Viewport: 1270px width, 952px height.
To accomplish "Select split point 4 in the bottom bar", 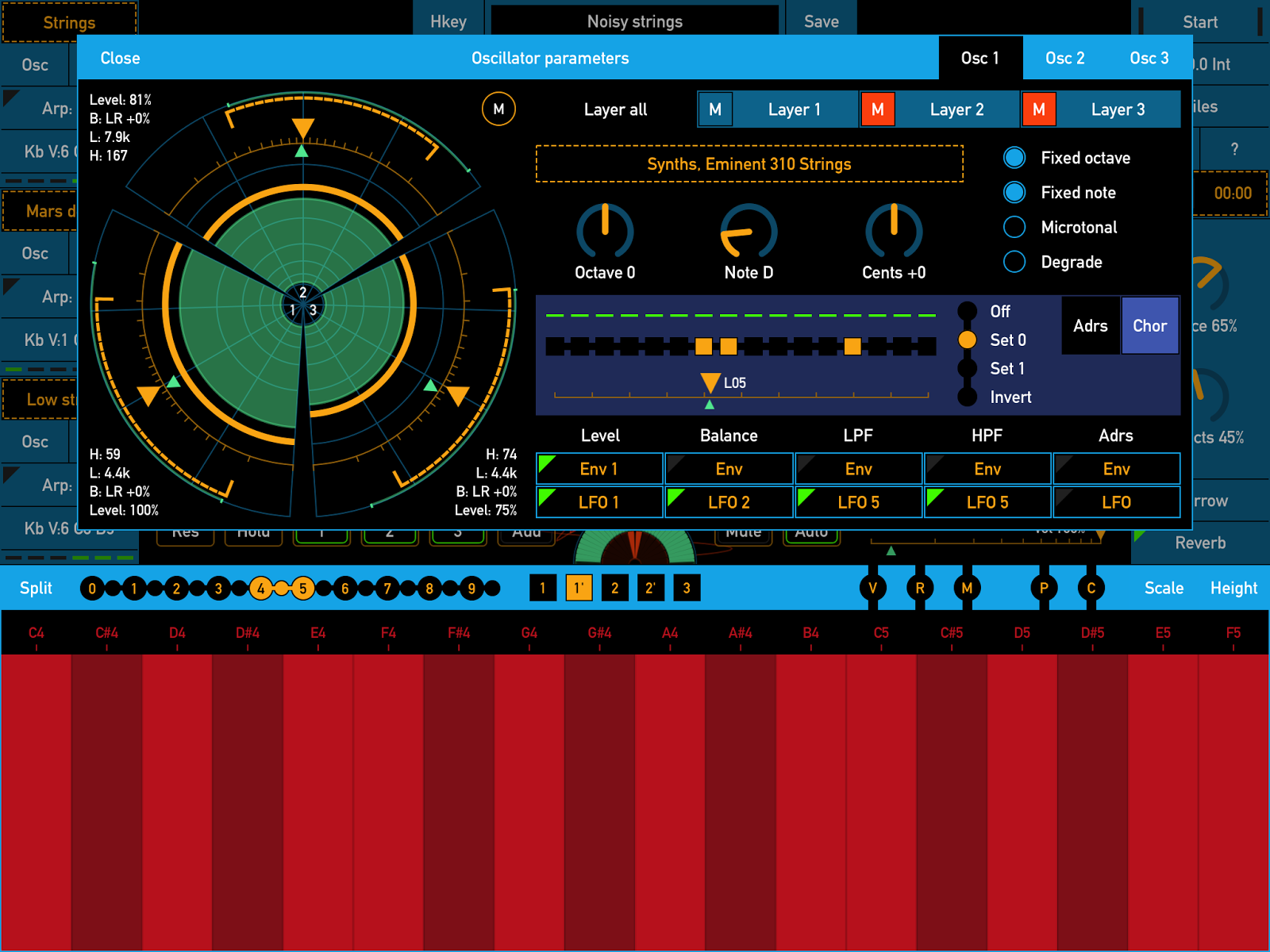I will coord(260,588).
